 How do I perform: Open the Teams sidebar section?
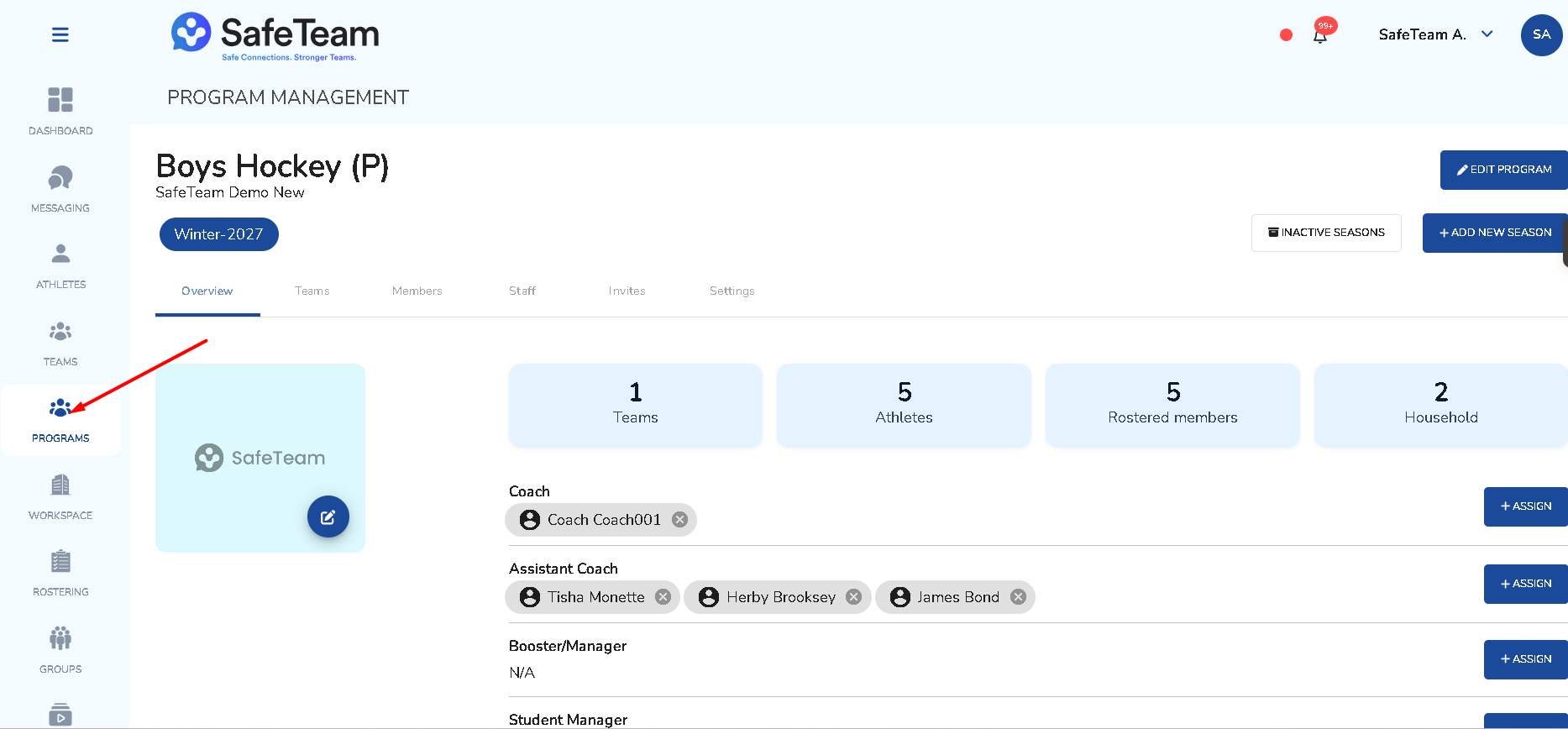pyautogui.click(x=60, y=343)
